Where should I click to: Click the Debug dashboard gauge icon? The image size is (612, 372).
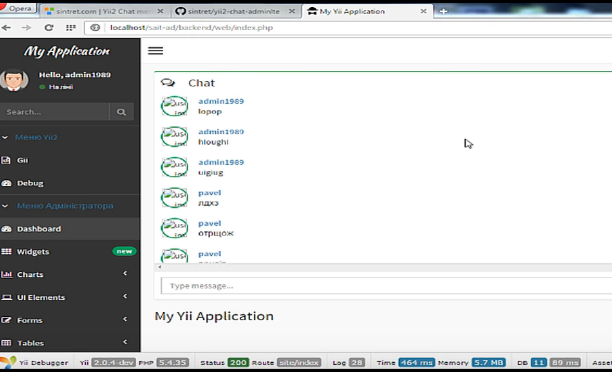click(6, 183)
